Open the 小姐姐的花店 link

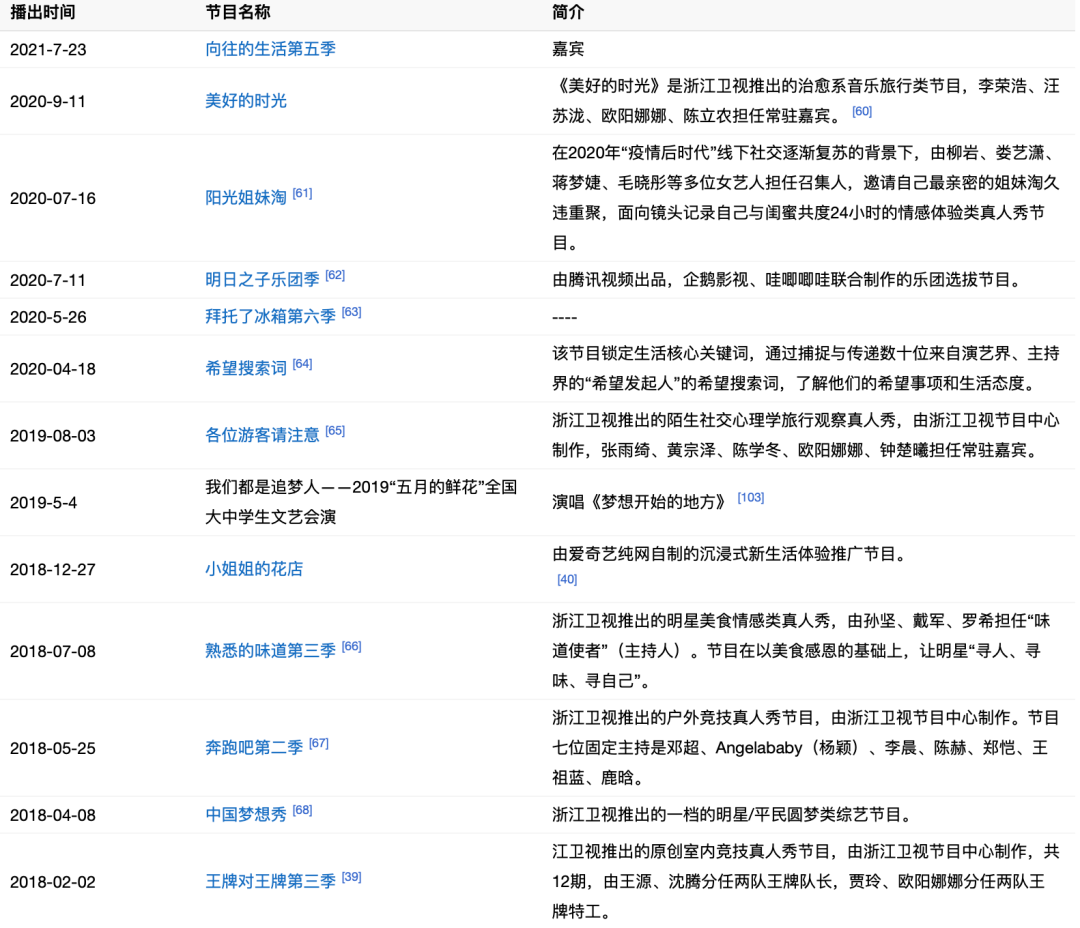(253, 569)
